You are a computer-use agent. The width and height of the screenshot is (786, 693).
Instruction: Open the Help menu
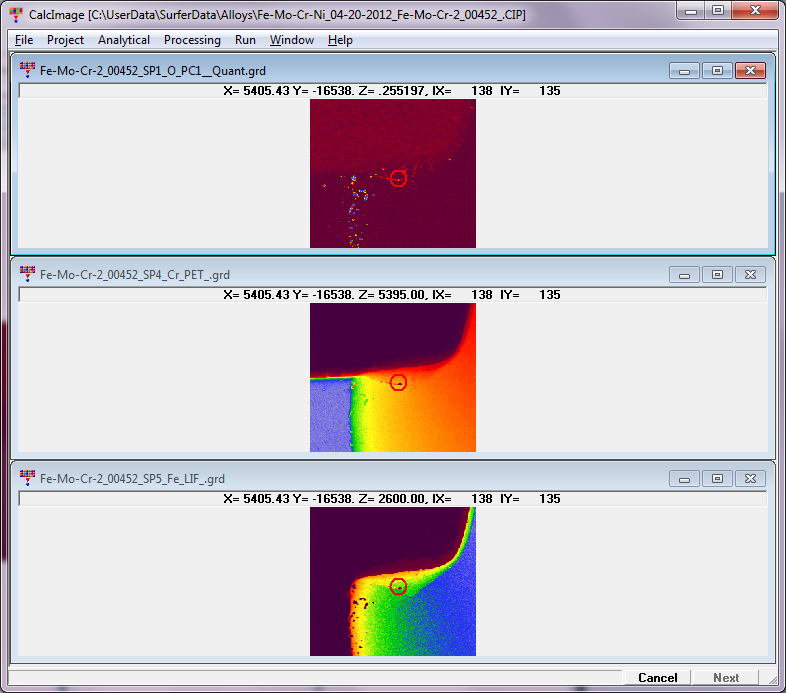[340, 40]
